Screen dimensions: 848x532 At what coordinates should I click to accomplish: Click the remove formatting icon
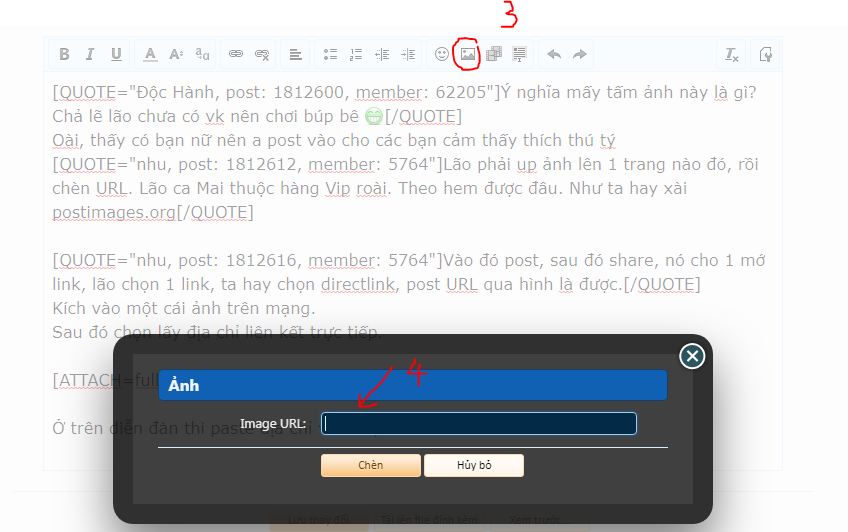pyautogui.click(x=732, y=54)
